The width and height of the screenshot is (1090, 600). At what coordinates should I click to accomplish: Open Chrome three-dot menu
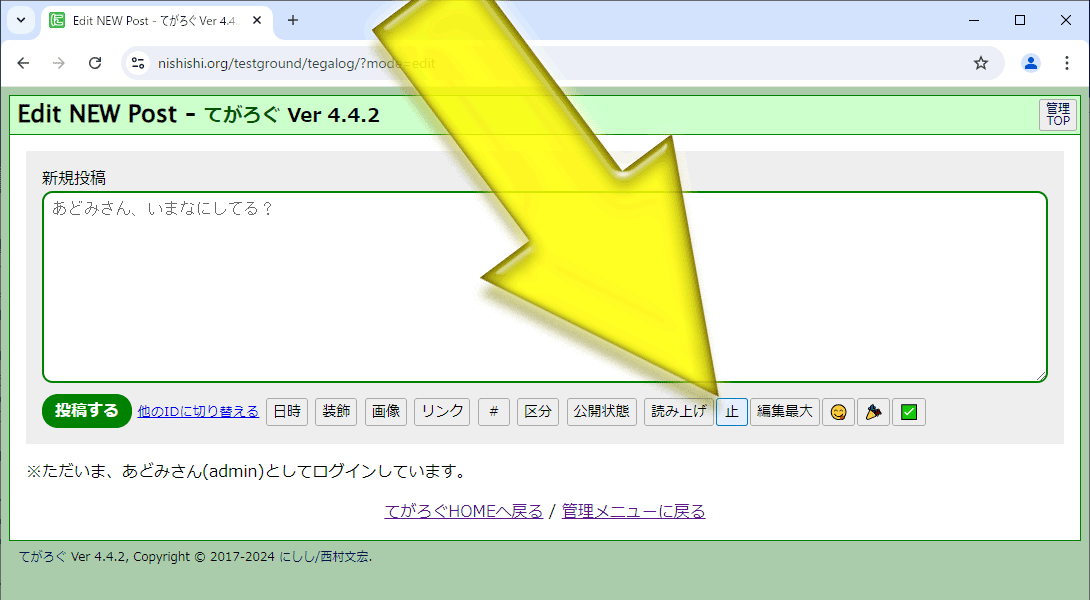(1067, 63)
